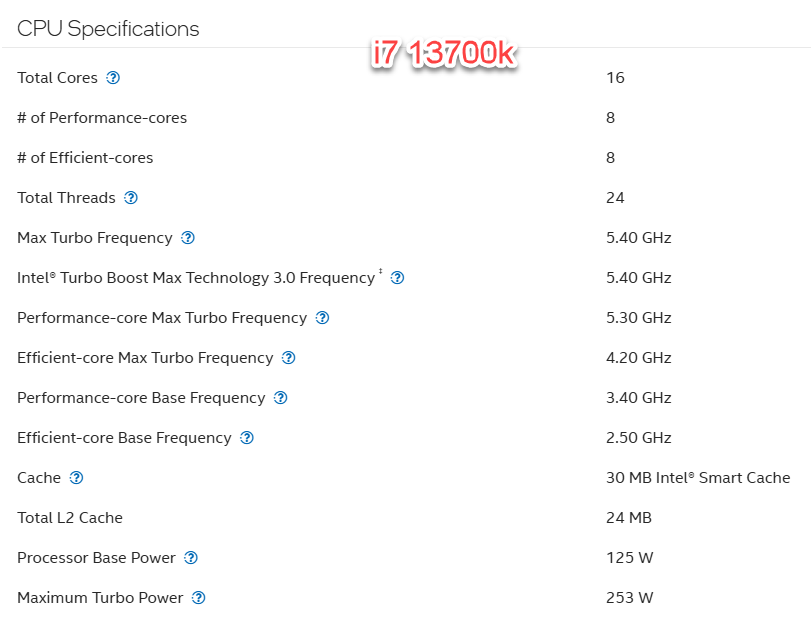The height and width of the screenshot is (629, 811).
Task: Select the Total L2 Cache label
Action: coord(70,518)
